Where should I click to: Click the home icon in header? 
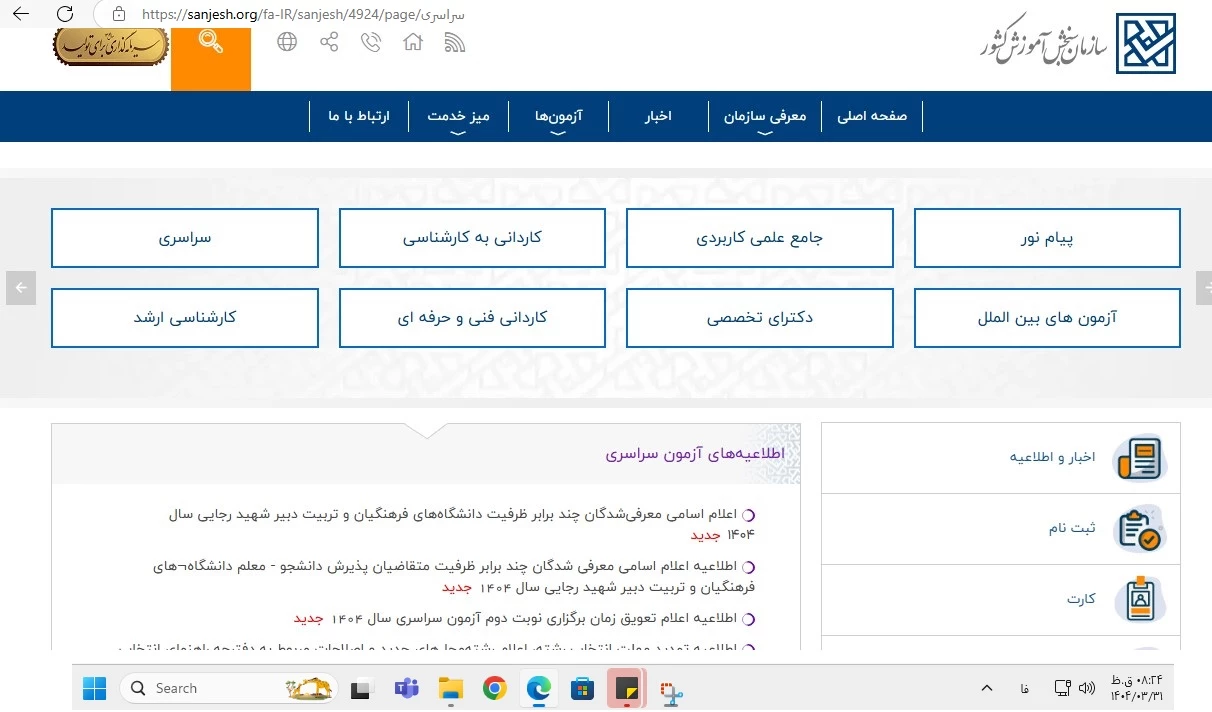(x=413, y=42)
